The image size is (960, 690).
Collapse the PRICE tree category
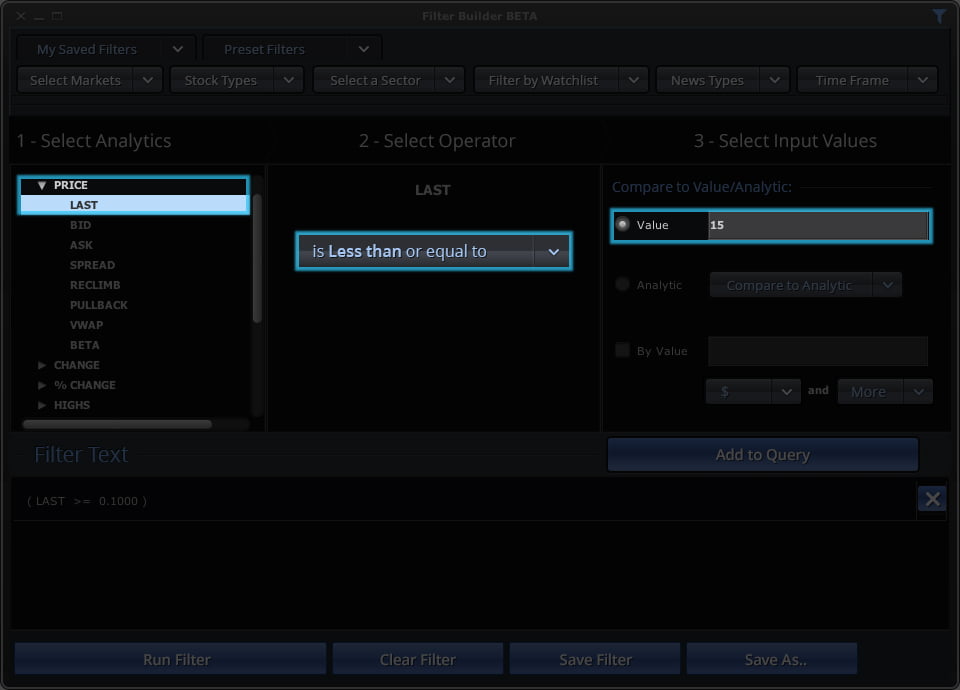coord(42,185)
